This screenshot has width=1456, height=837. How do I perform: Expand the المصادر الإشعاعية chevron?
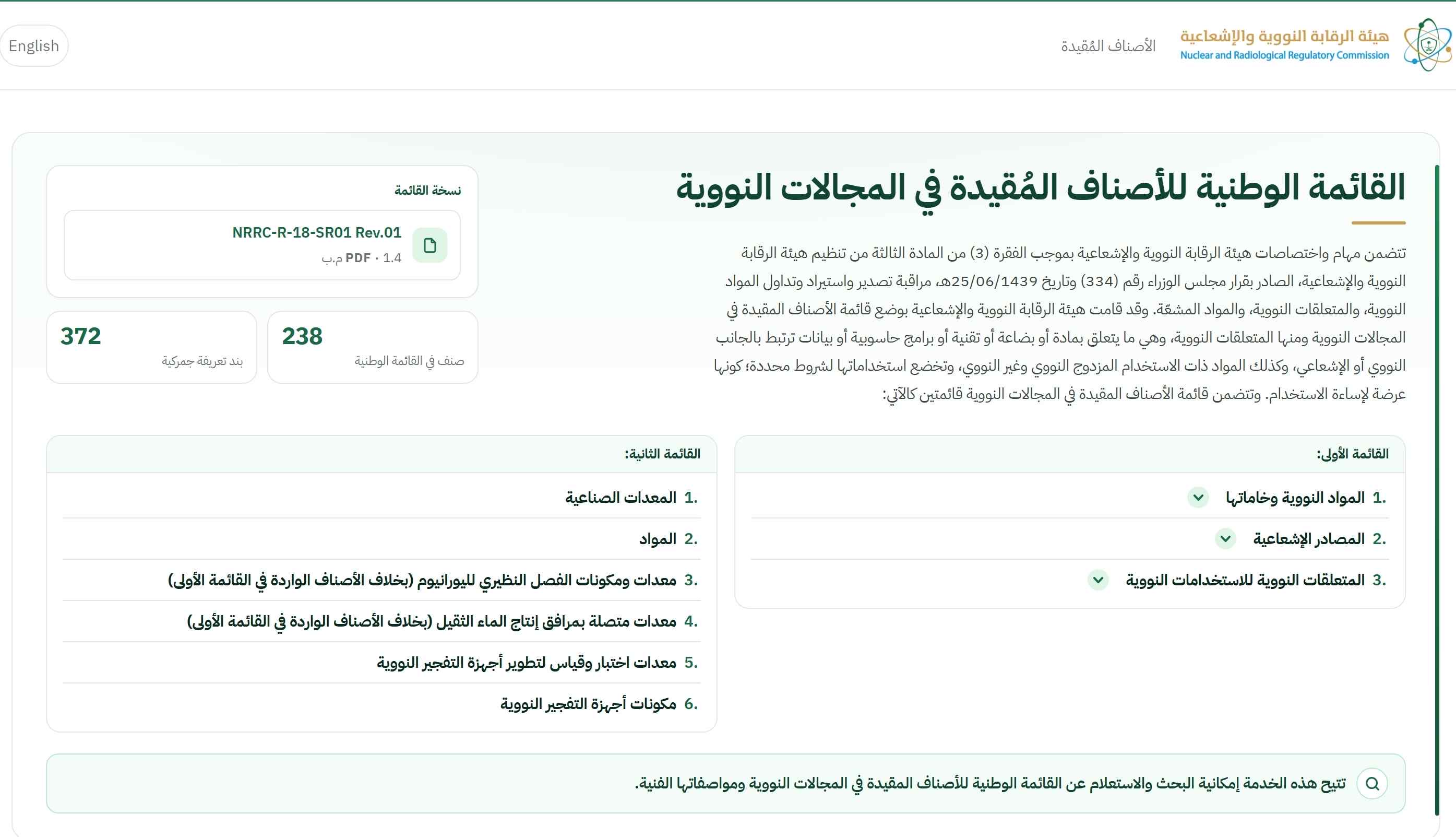pos(1225,539)
